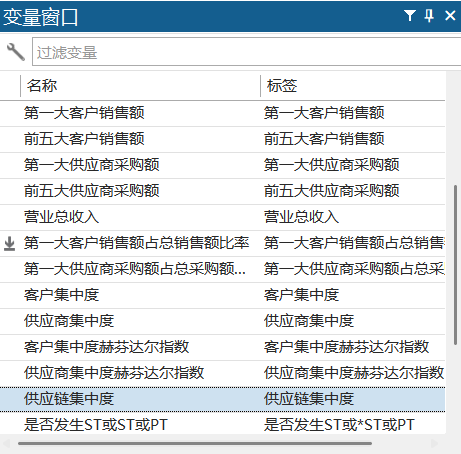
Task: Close the 变量窗口 panel
Action: tap(450, 15)
